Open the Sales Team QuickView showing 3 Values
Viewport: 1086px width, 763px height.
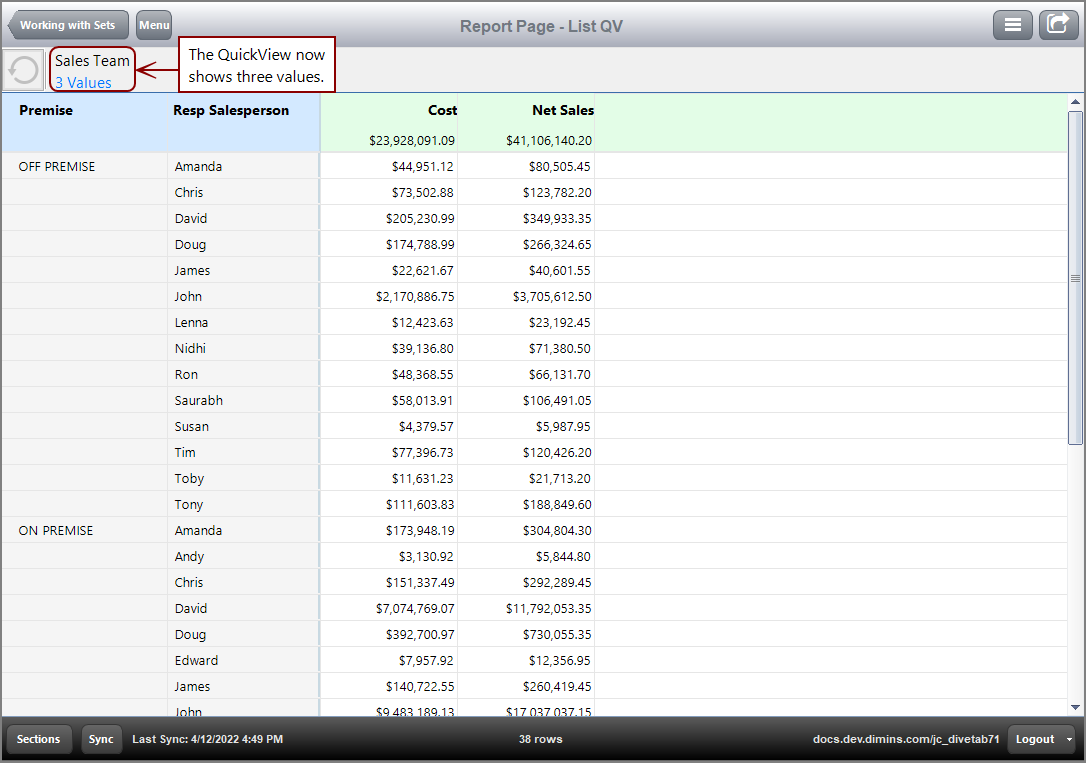tap(91, 70)
